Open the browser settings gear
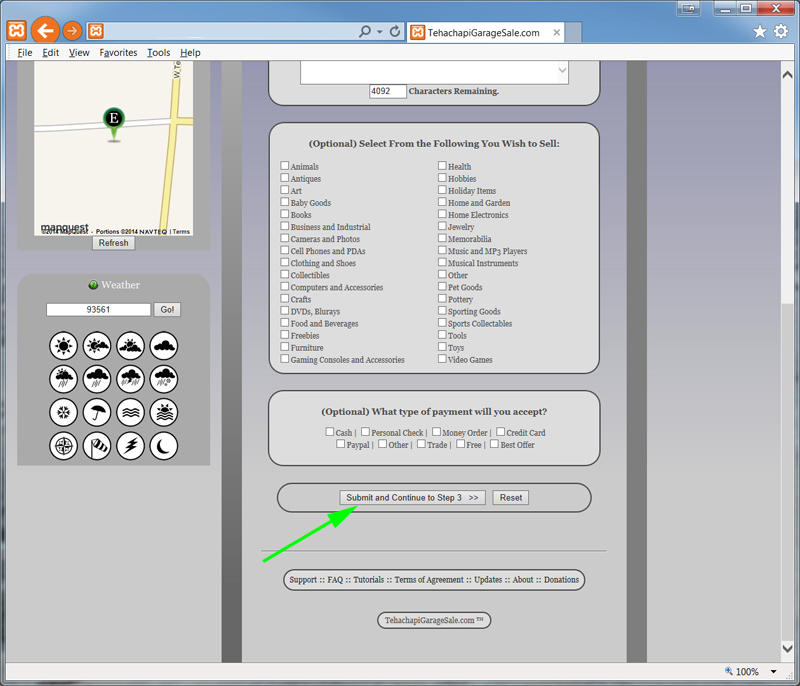Viewport: 800px width, 686px height. tap(781, 32)
